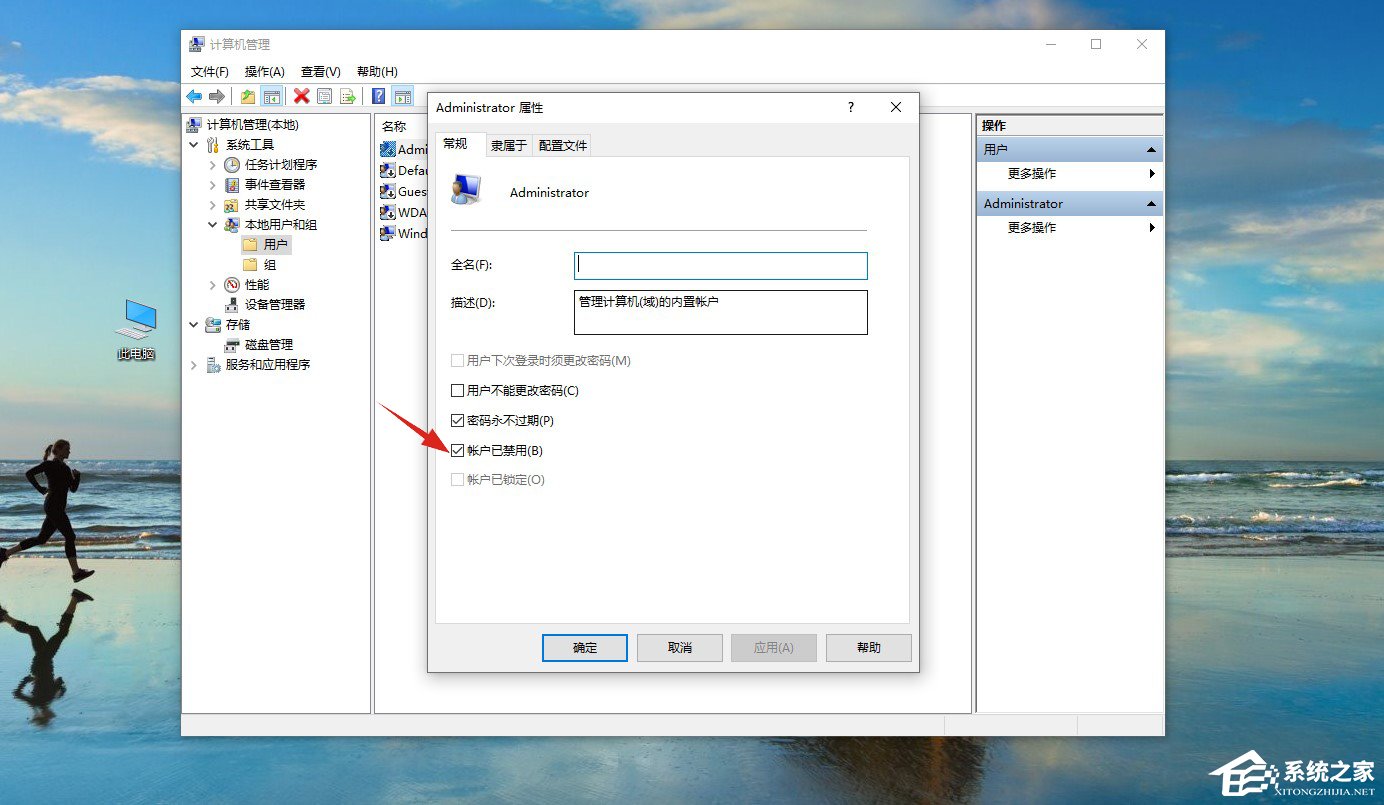Image resolution: width=1384 pixels, height=805 pixels.
Task: Select the Admi… user row in the list
Action: pyautogui.click(x=403, y=149)
